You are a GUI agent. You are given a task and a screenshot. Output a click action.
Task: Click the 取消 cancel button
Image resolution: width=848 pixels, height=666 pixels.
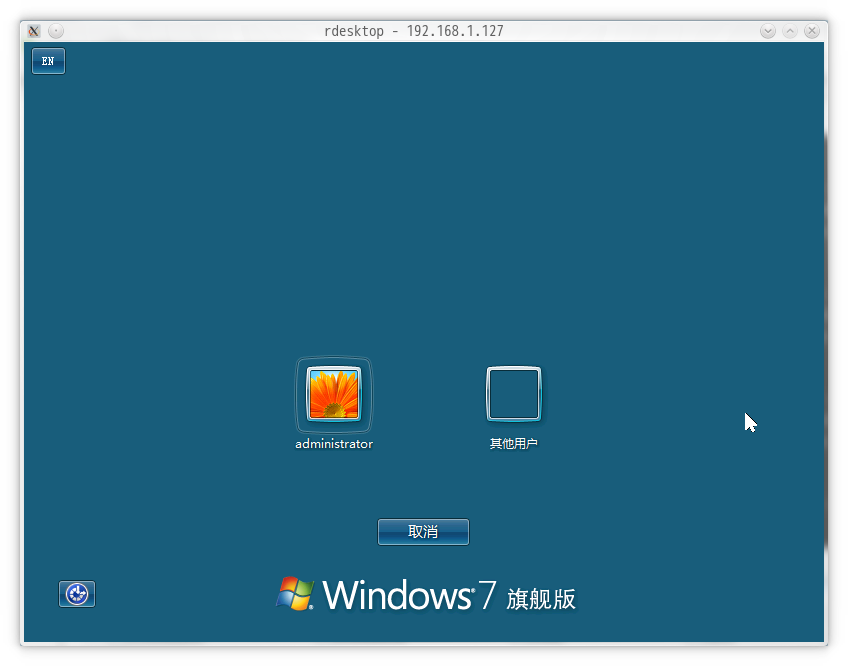pos(423,532)
